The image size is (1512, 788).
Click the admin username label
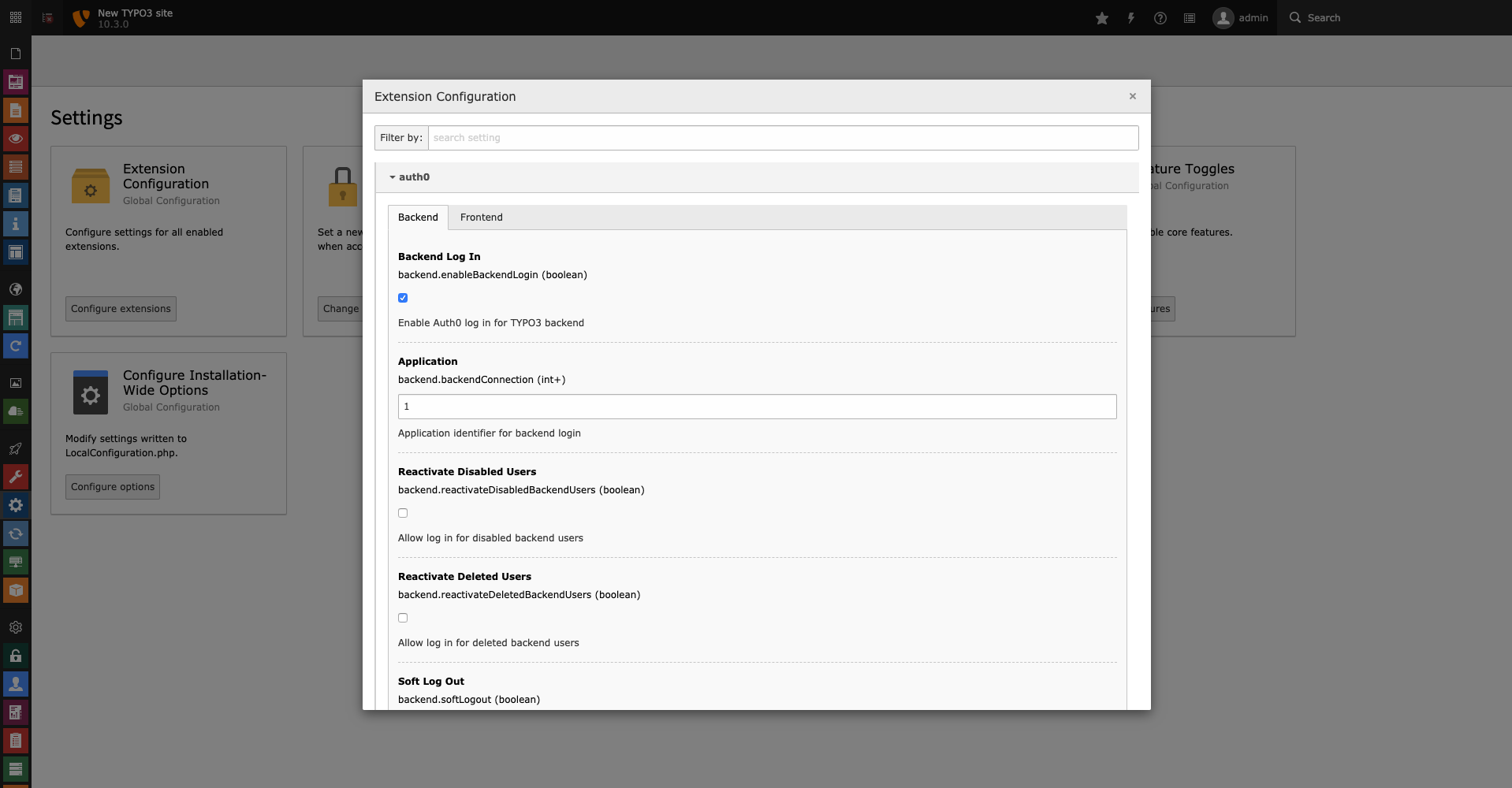[1253, 18]
